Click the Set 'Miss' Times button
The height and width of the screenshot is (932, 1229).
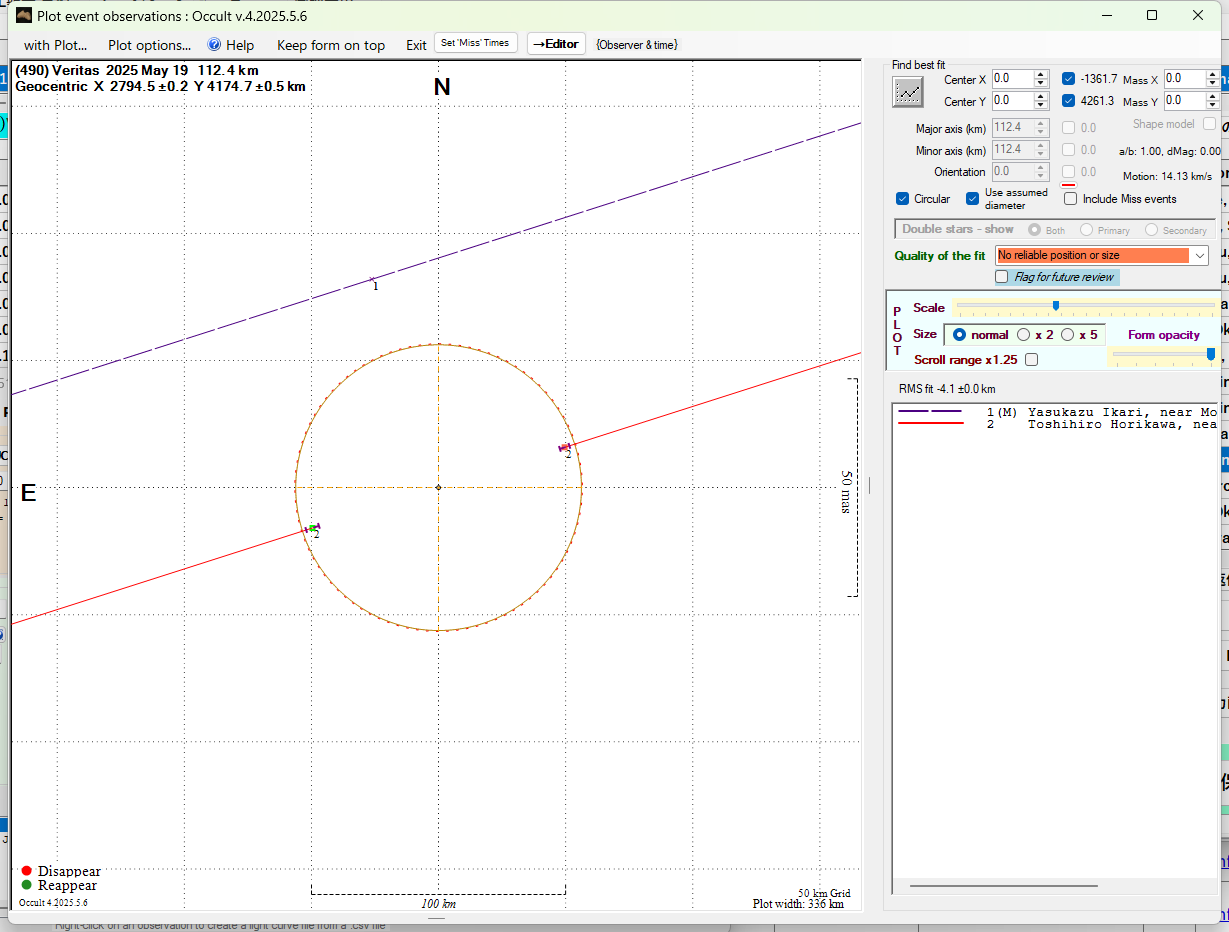[475, 43]
